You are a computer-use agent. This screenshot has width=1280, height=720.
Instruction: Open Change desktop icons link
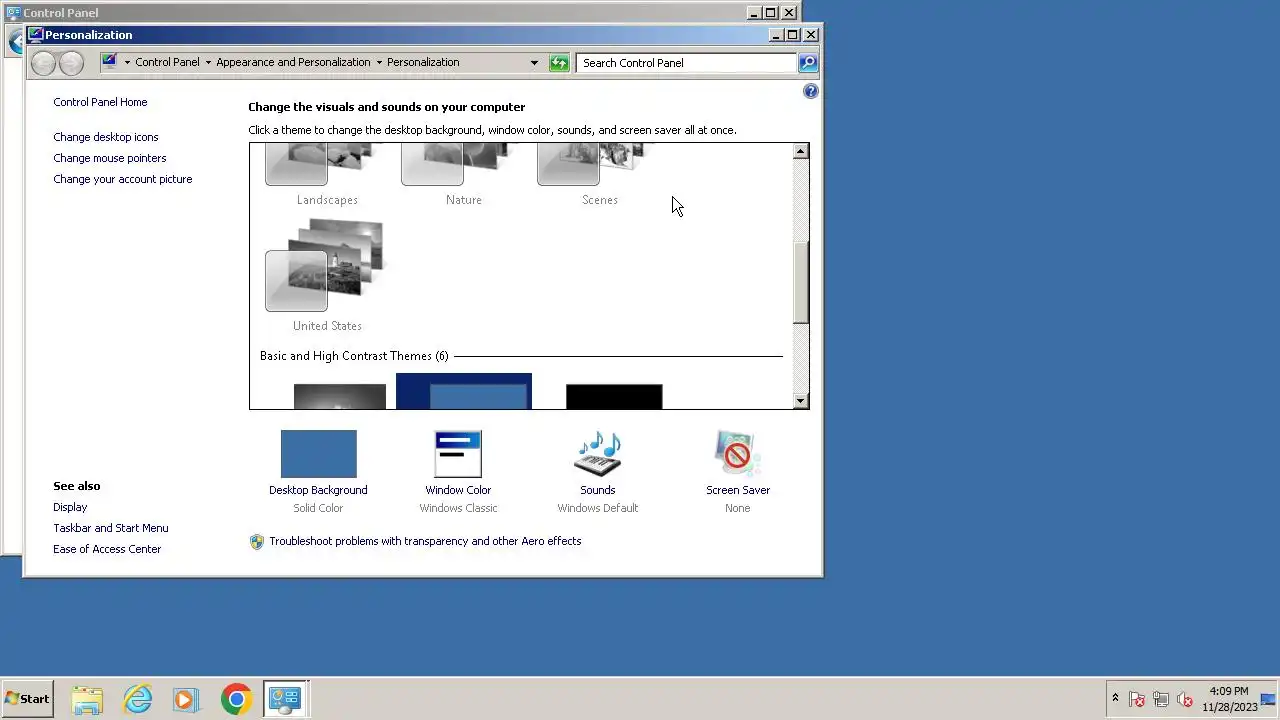(x=106, y=137)
